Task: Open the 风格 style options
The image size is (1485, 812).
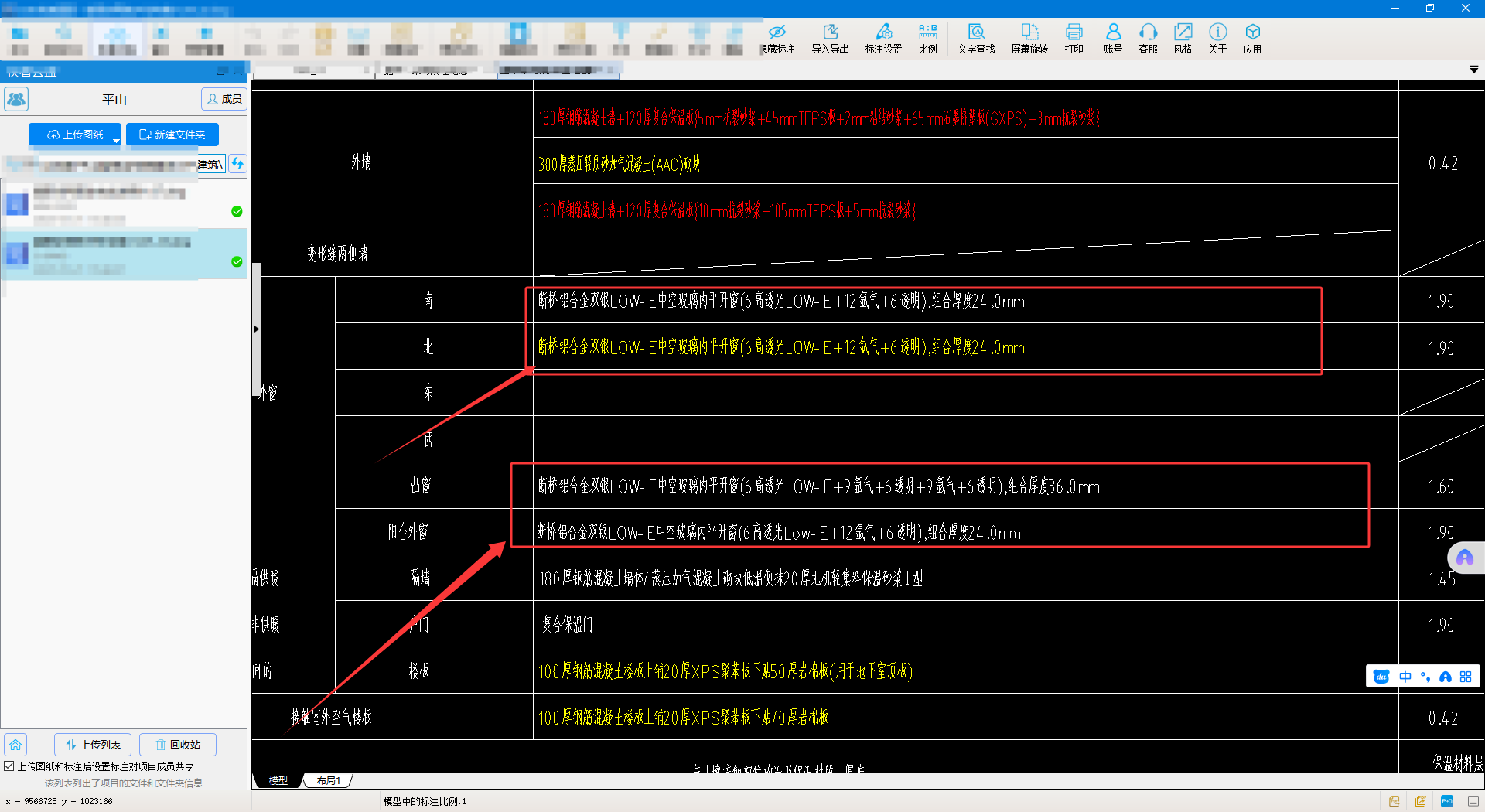Action: [x=1183, y=38]
